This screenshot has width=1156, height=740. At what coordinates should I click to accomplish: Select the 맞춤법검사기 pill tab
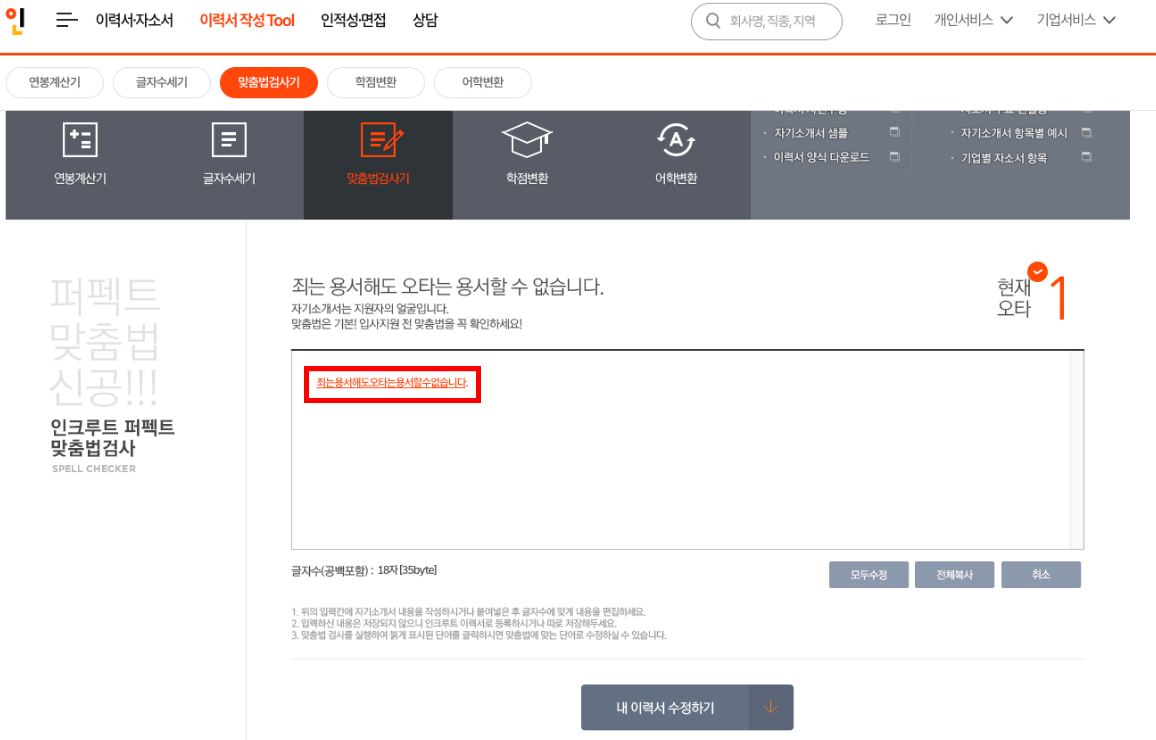[268, 83]
